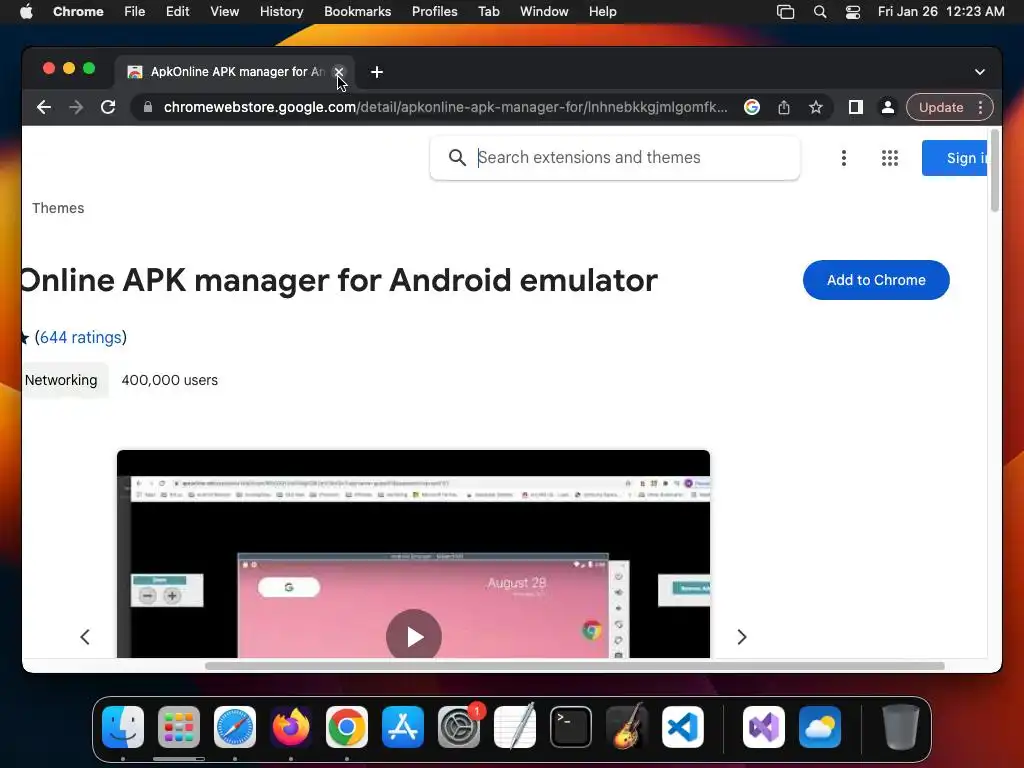Open the web store three-dot more menu

pyautogui.click(x=844, y=157)
